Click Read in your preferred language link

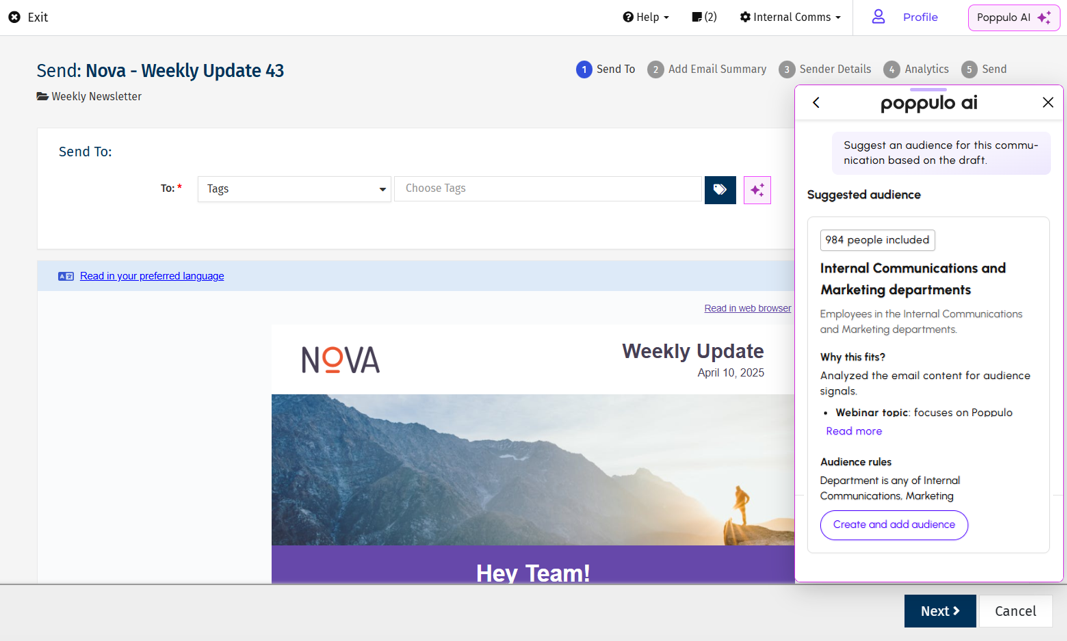[x=152, y=276]
